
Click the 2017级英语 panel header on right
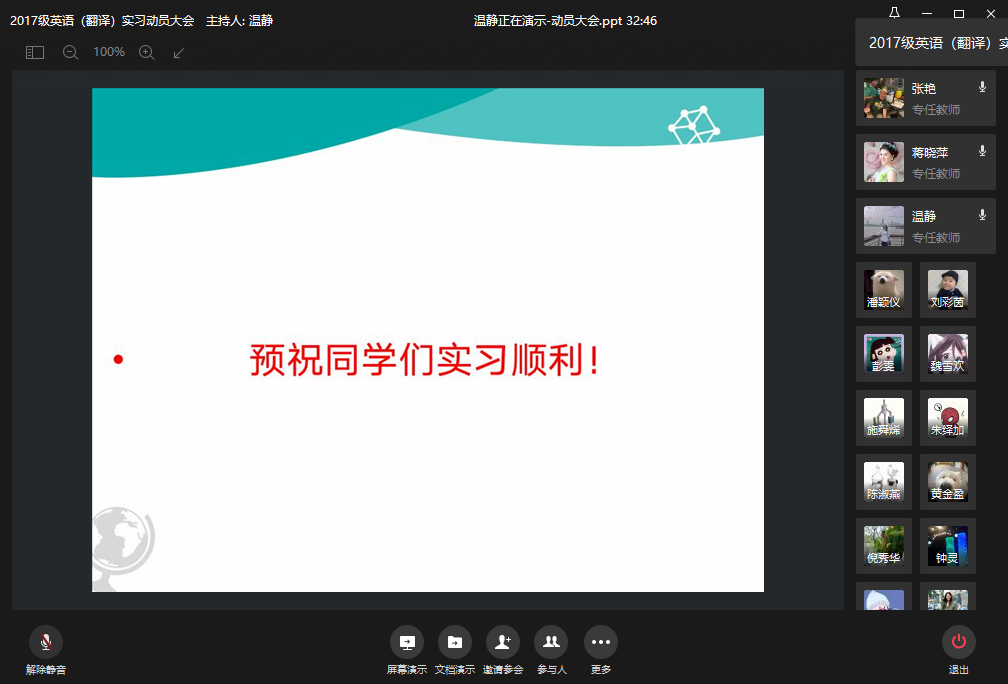pyautogui.click(x=932, y=43)
